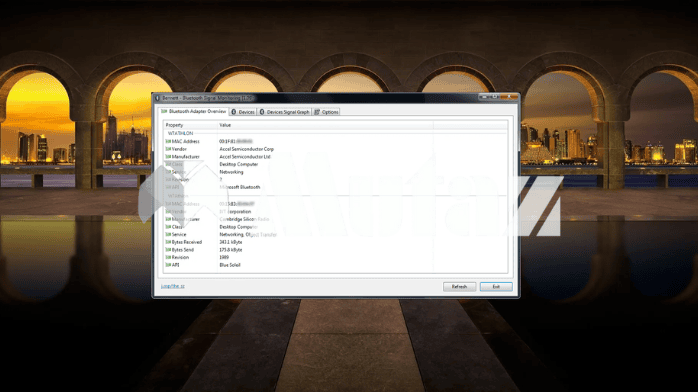Viewport: 698px width, 392px height.
Task: Select the value 'Blue Soleil'
Action: 230,265
